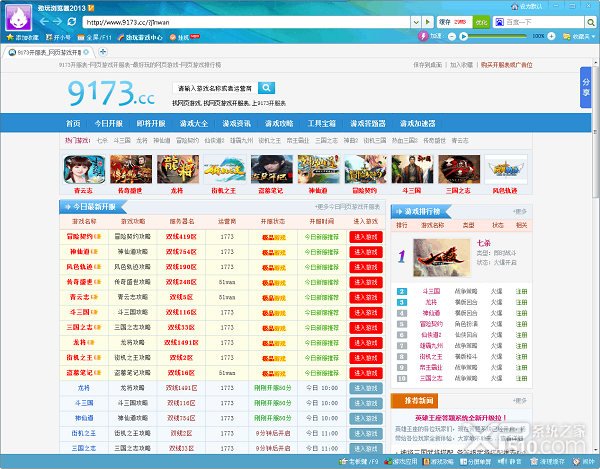The image size is (600, 469).
Task: Click the purple flame browser logo
Action: click(x=18, y=18)
